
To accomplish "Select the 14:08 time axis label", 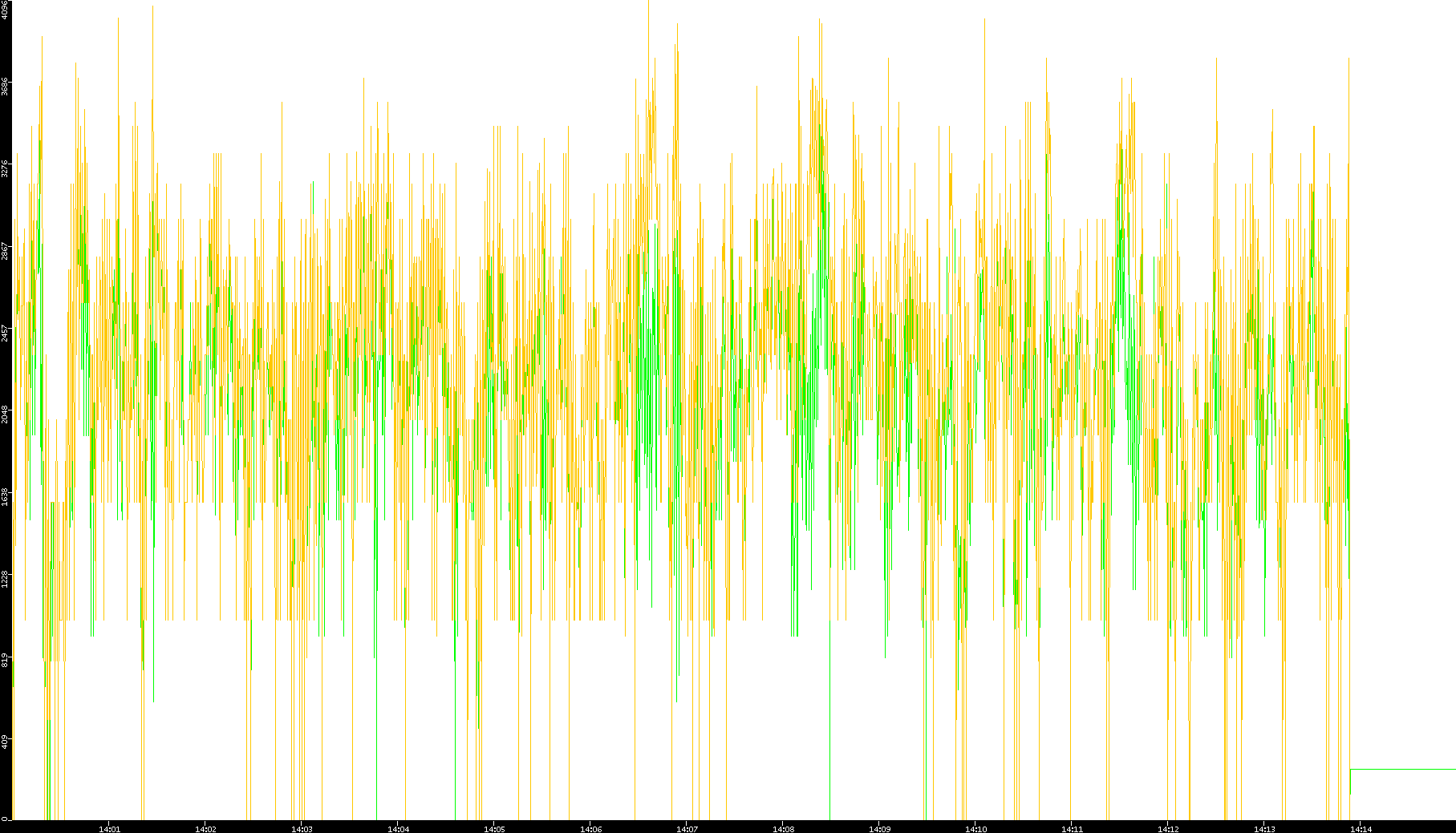I will (784, 829).
